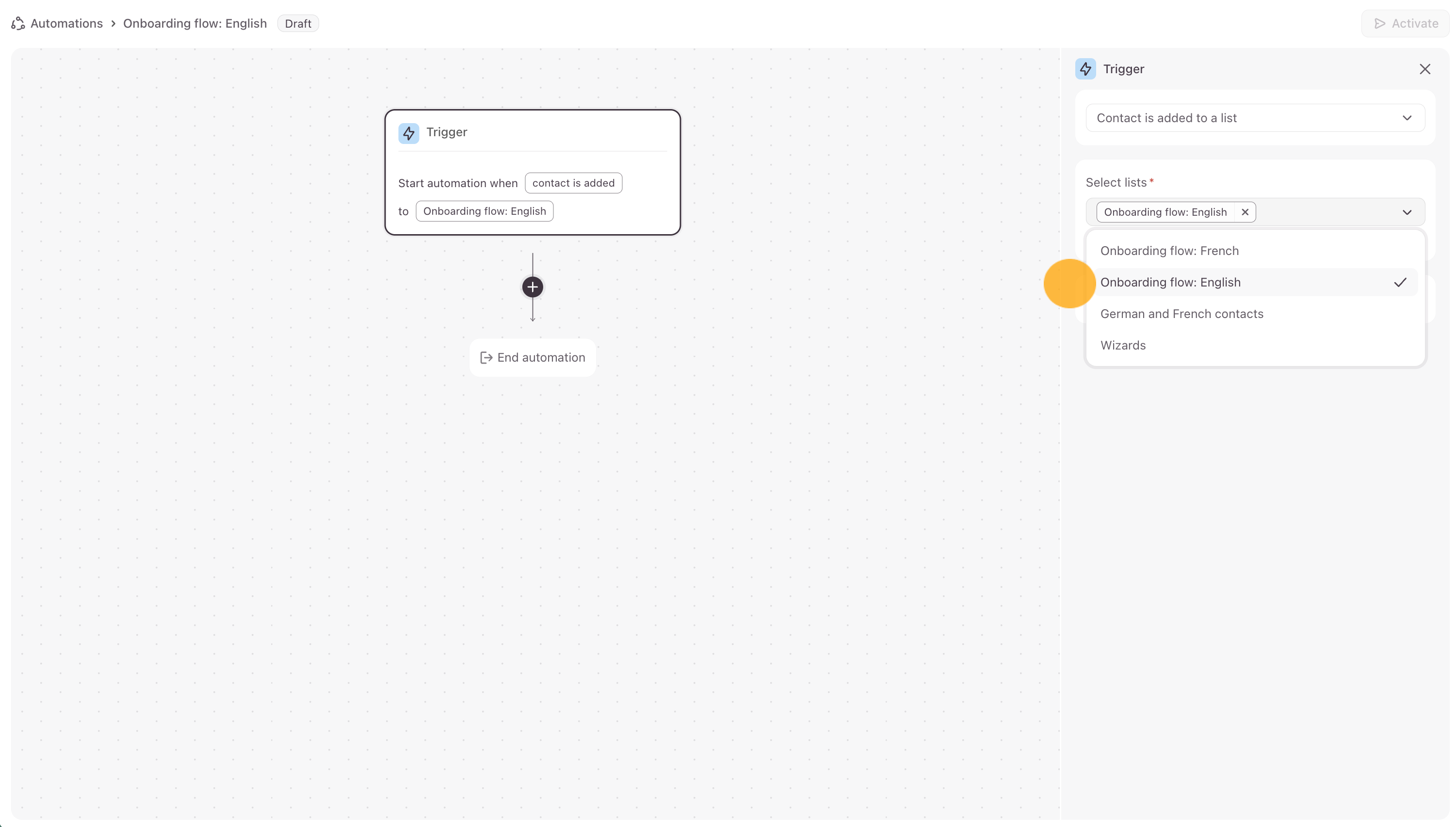Select German and French contacts option
The height and width of the screenshot is (827, 1456).
pos(1181,314)
